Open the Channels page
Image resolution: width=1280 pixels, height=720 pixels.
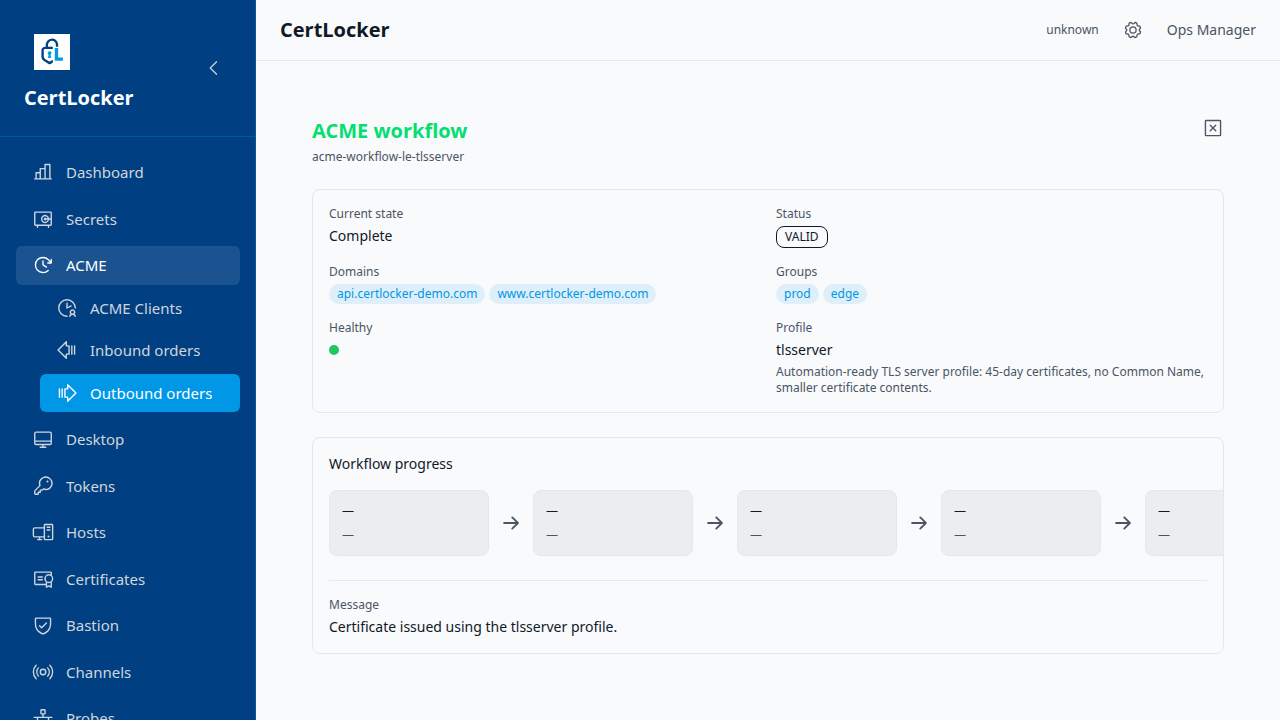128,672
